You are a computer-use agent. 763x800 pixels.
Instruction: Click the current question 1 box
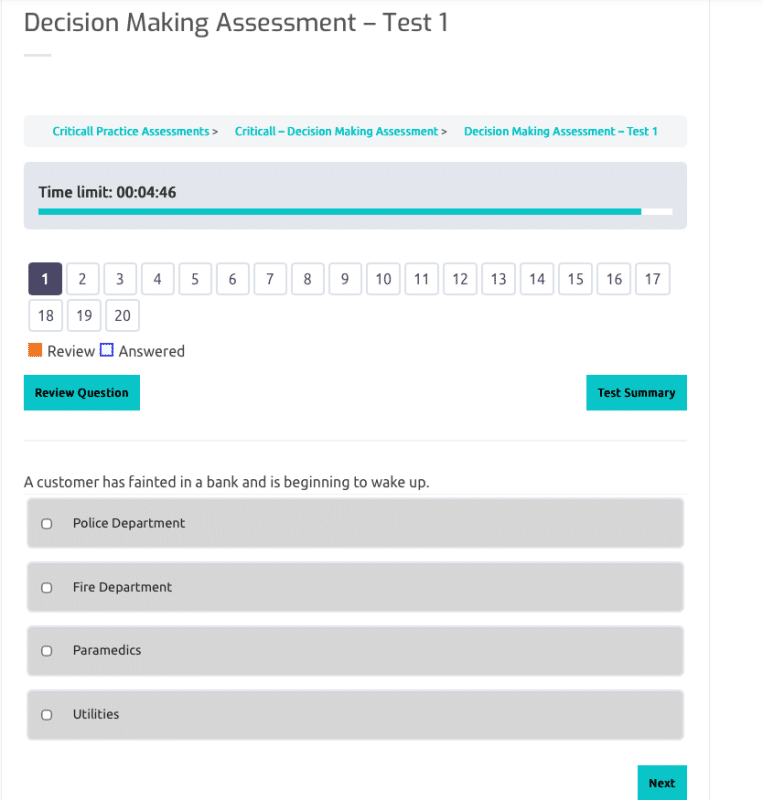tap(45, 279)
